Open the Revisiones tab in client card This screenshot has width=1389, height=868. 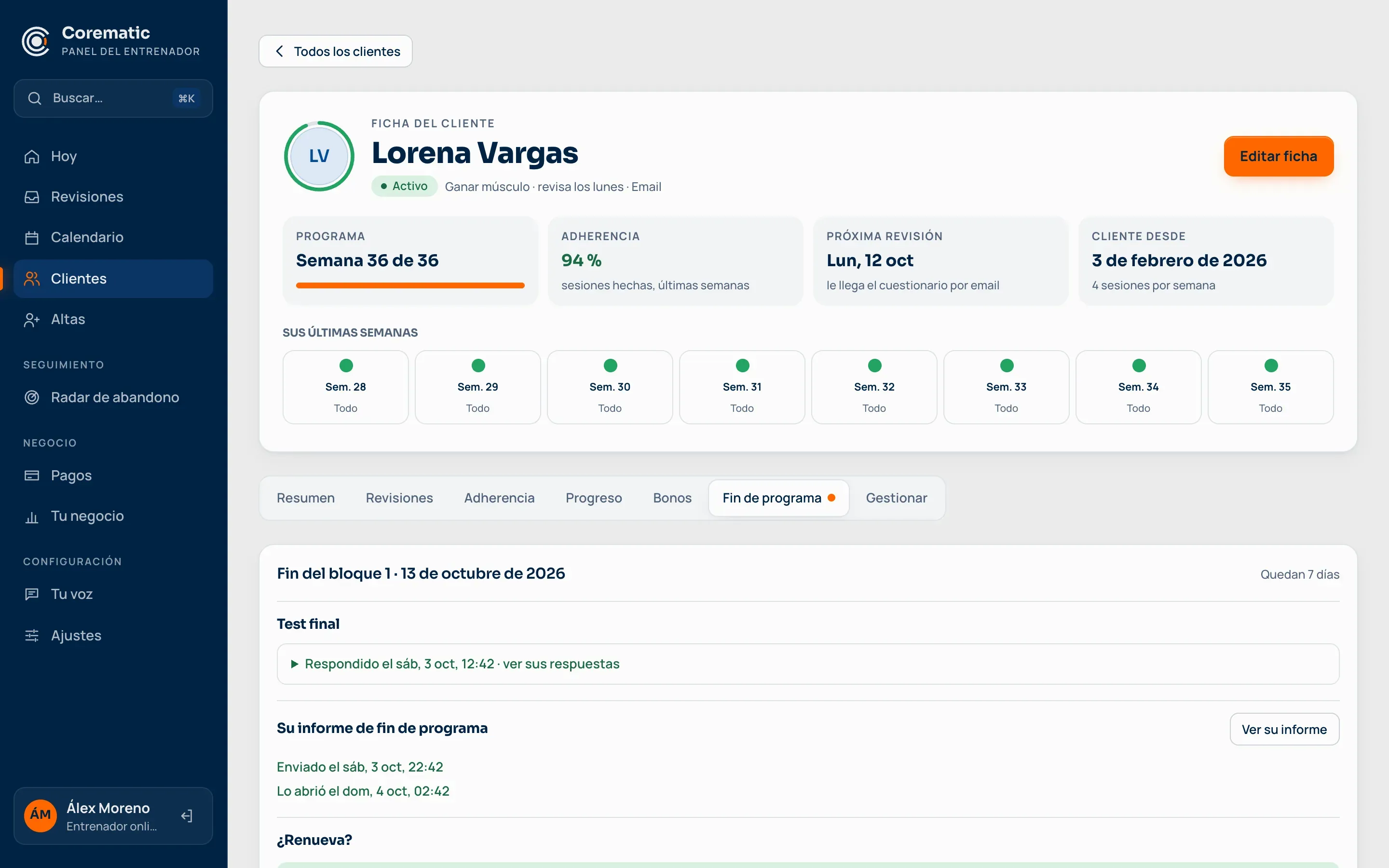(399, 498)
